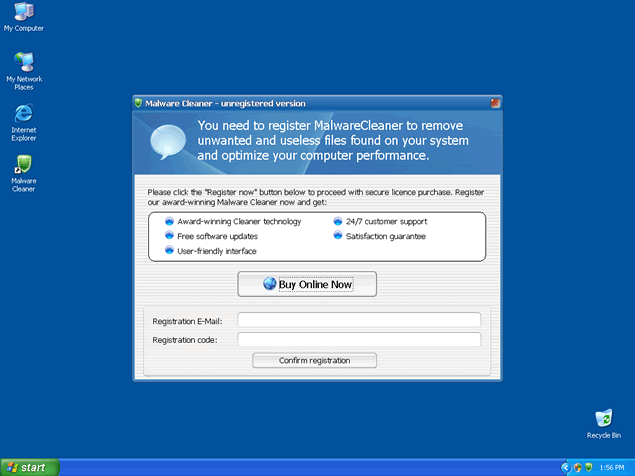Click the Confirm registration button
The height and width of the screenshot is (476, 635).
coord(314,360)
